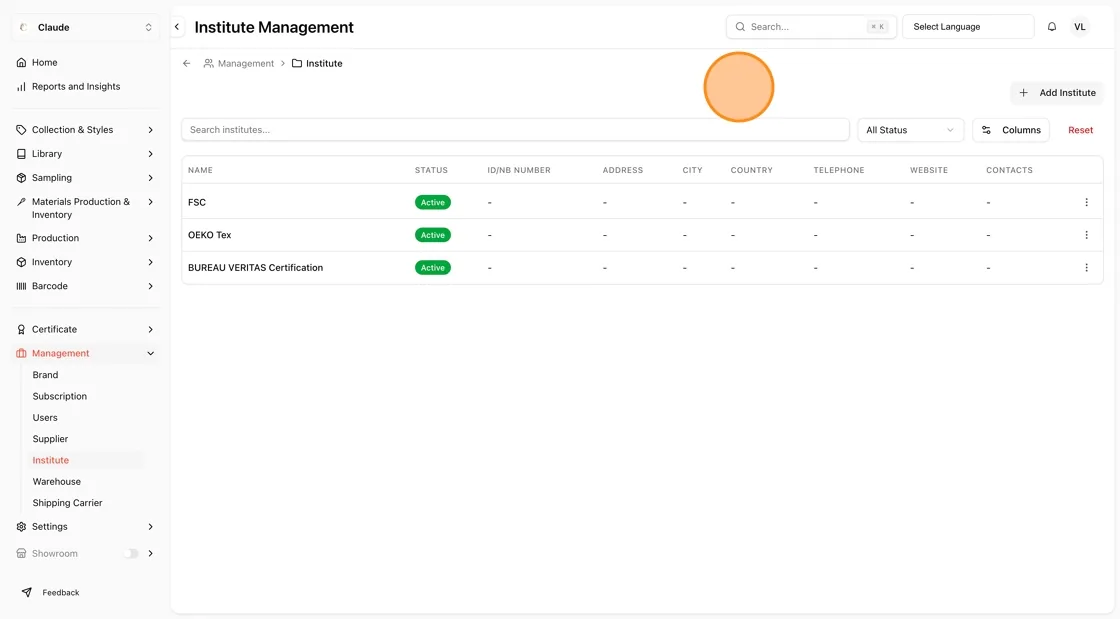1120x619 pixels.
Task: Expand the Barcode chevron
Action: [150, 286]
